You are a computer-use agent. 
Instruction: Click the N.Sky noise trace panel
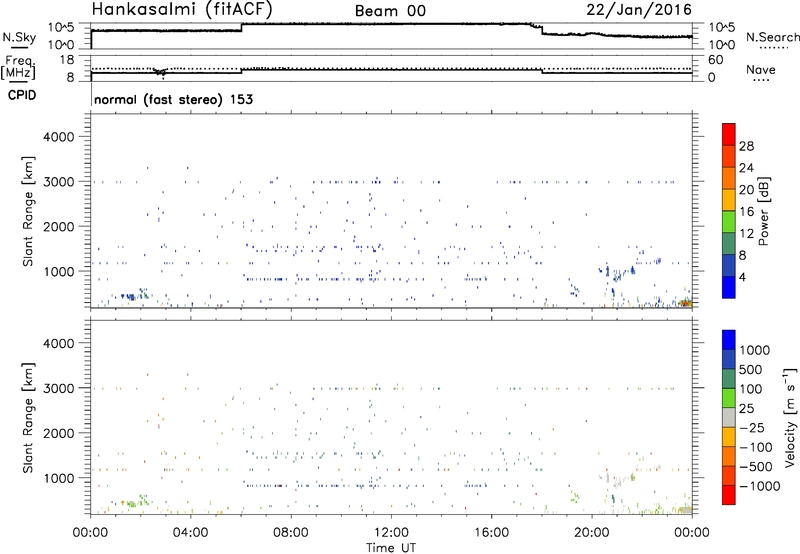391,36
